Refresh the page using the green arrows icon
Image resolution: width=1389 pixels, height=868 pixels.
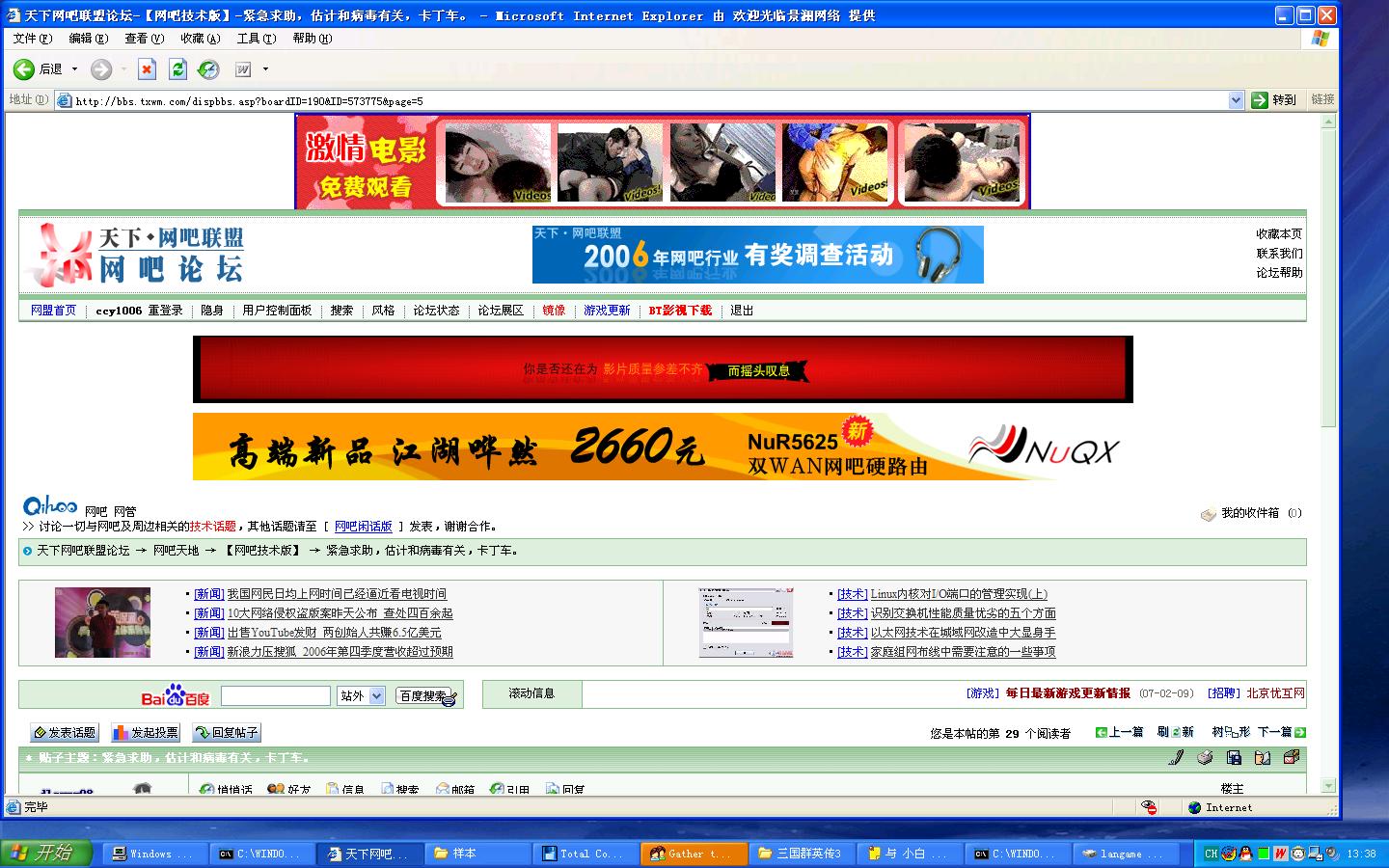(x=177, y=69)
